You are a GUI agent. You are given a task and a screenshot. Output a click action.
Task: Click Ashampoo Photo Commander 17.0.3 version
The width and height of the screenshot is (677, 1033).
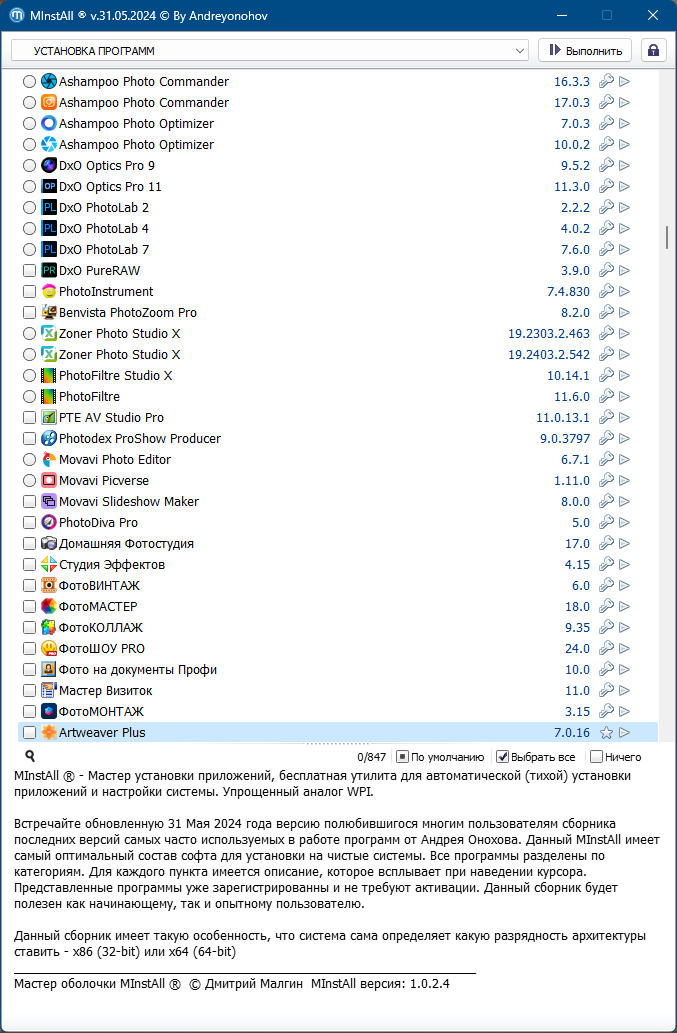pyautogui.click(x=572, y=103)
